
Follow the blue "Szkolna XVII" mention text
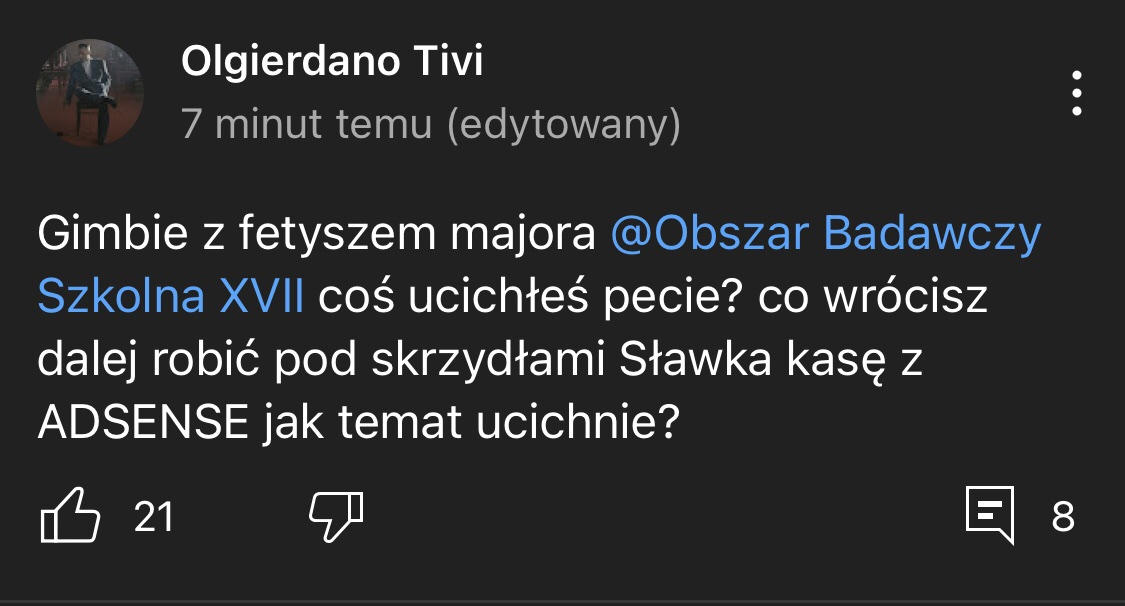pyautogui.click(x=171, y=299)
